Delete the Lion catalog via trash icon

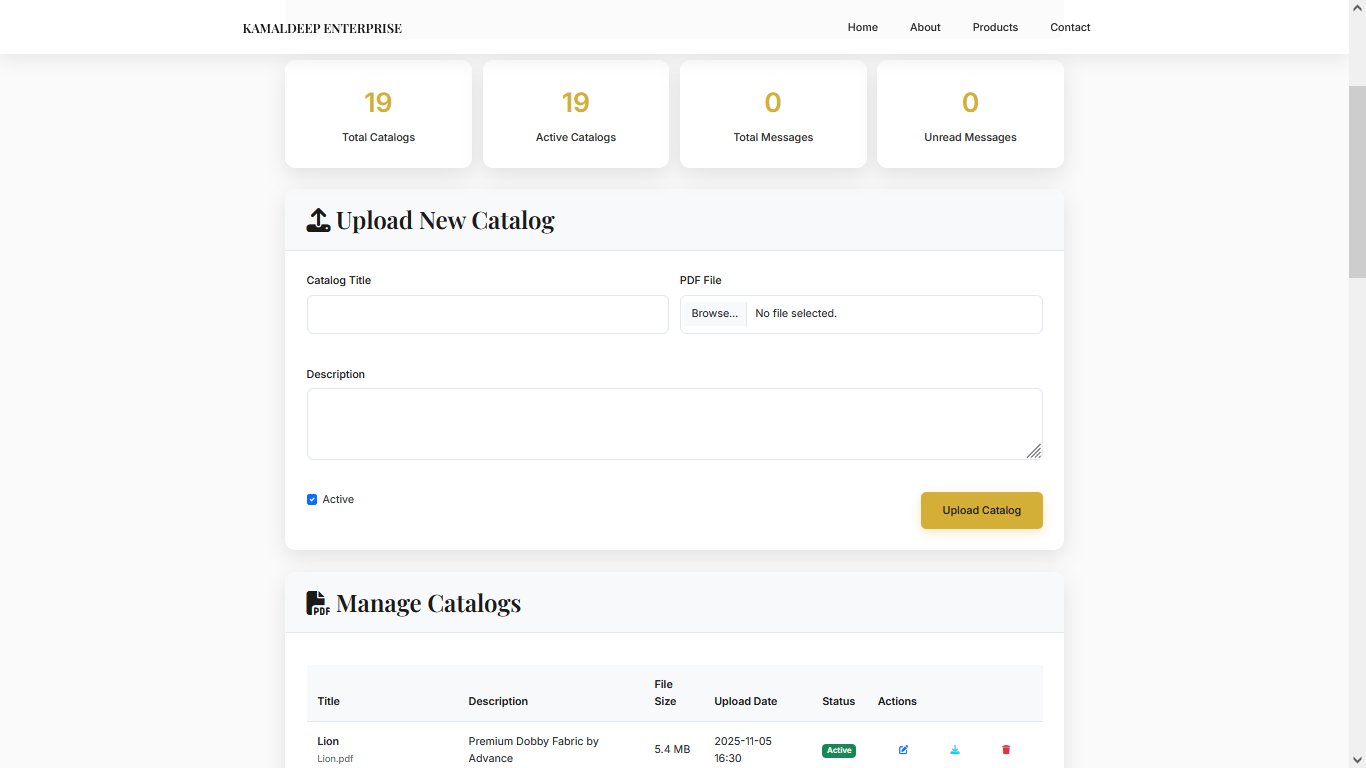(x=1006, y=749)
